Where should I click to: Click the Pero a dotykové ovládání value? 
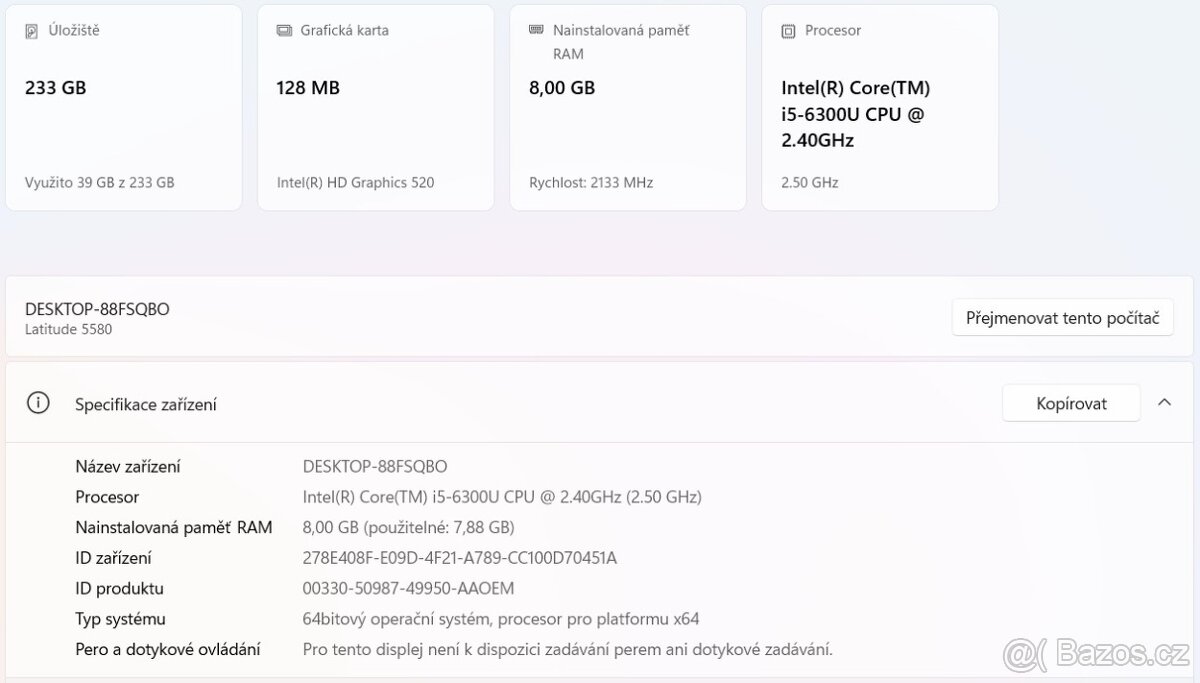pos(567,650)
